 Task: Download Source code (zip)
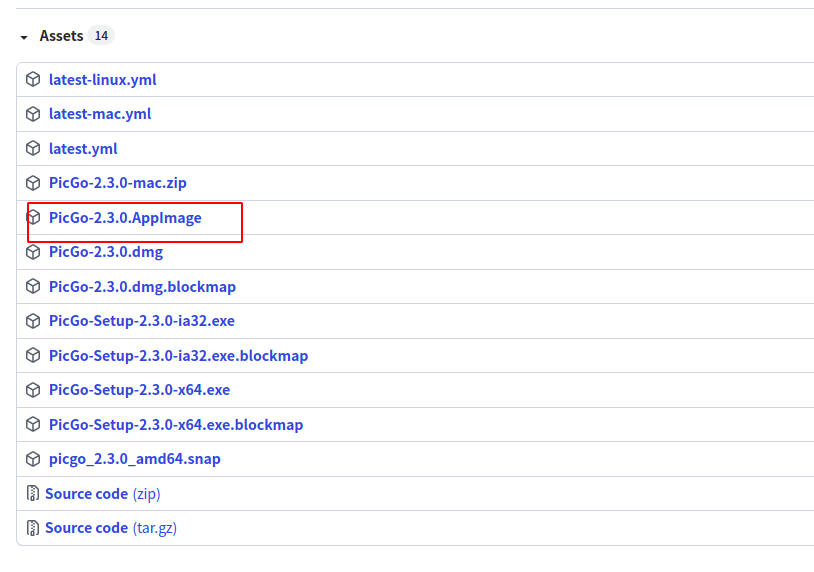[x=103, y=494]
